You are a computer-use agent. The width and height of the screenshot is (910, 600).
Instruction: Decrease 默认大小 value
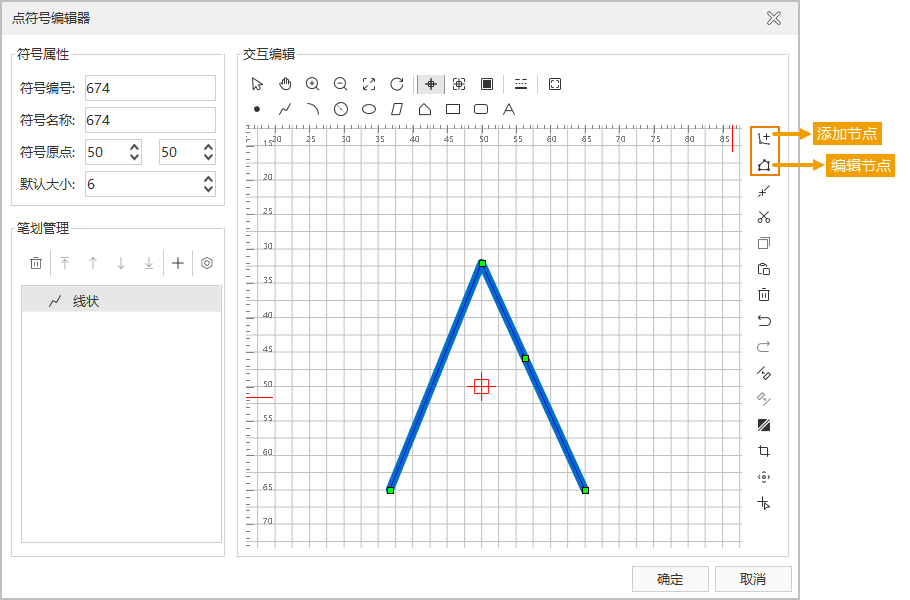[209, 190]
